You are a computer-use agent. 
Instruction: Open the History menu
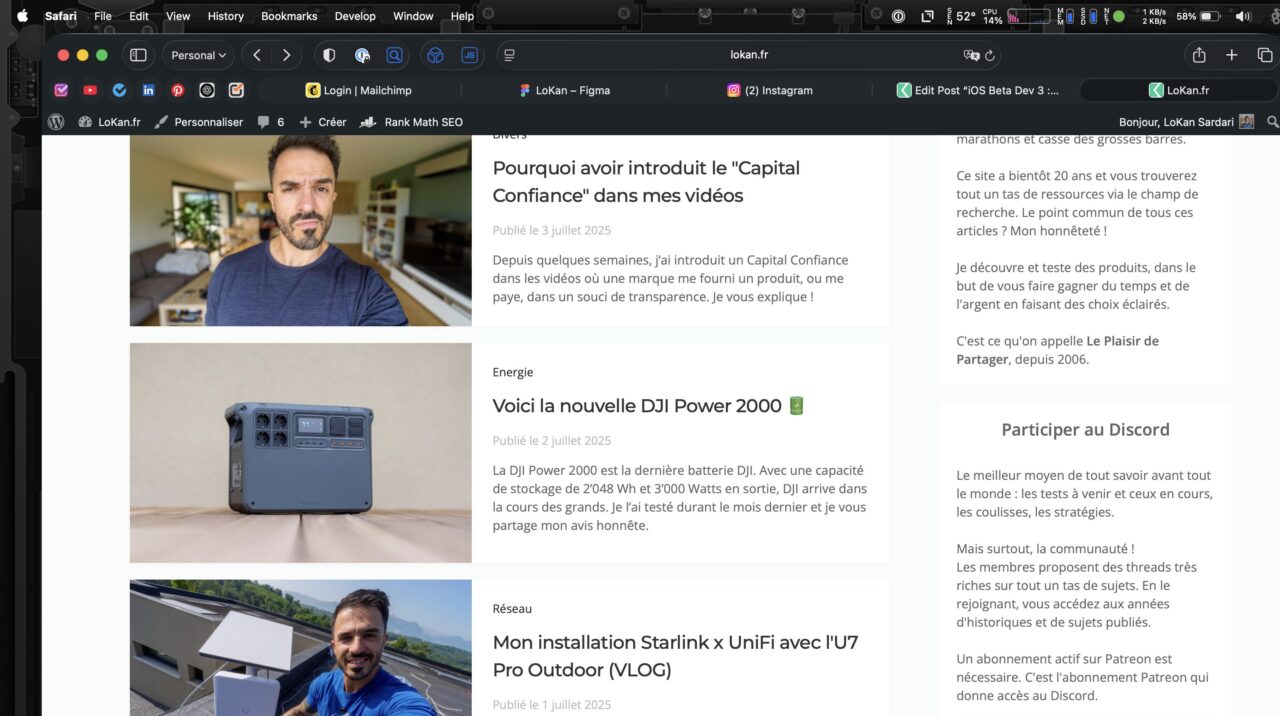[225, 16]
